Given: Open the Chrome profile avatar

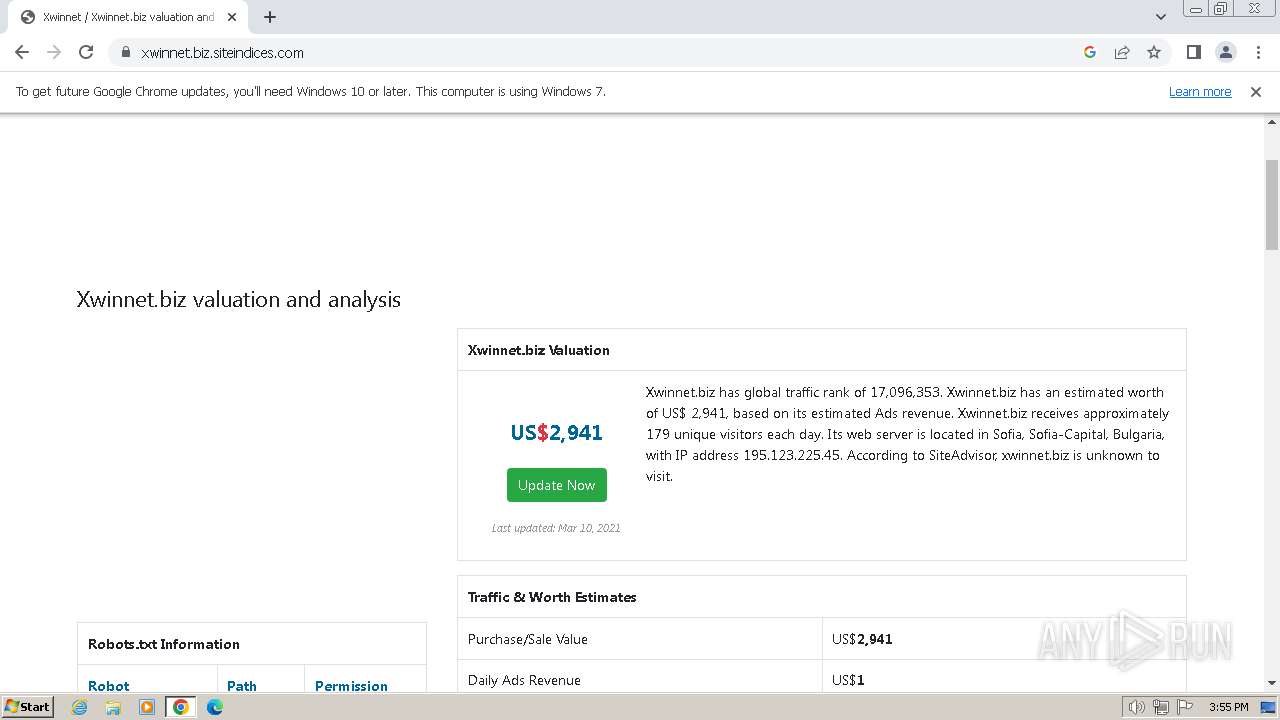Looking at the screenshot, I should pyautogui.click(x=1225, y=52).
